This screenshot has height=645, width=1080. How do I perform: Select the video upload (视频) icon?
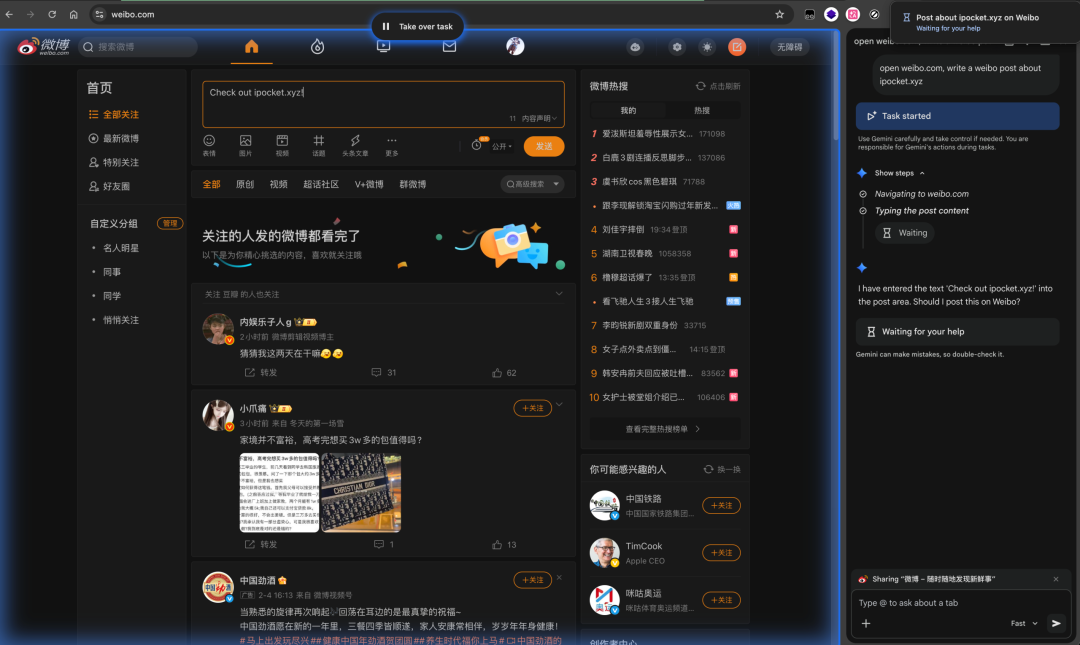coord(283,145)
